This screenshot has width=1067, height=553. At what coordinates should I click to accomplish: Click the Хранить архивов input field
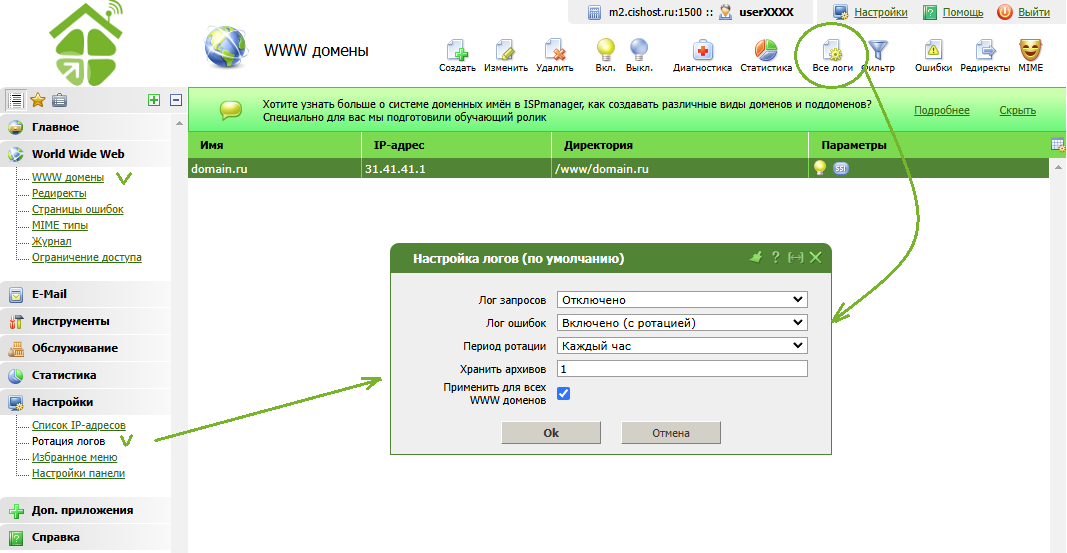(x=682, y=369)
